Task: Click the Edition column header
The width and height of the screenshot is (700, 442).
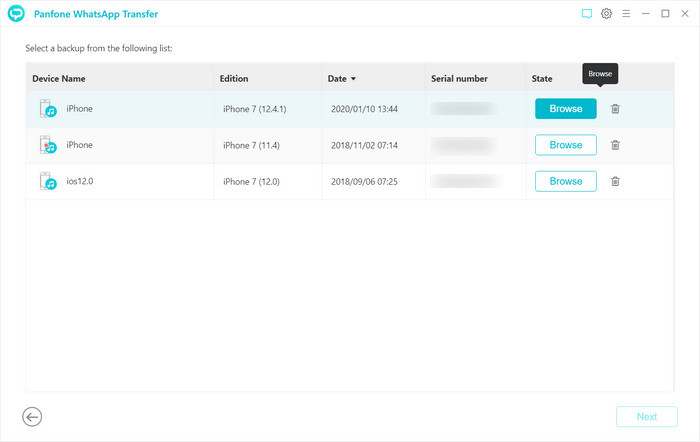Action: [235, 78]
